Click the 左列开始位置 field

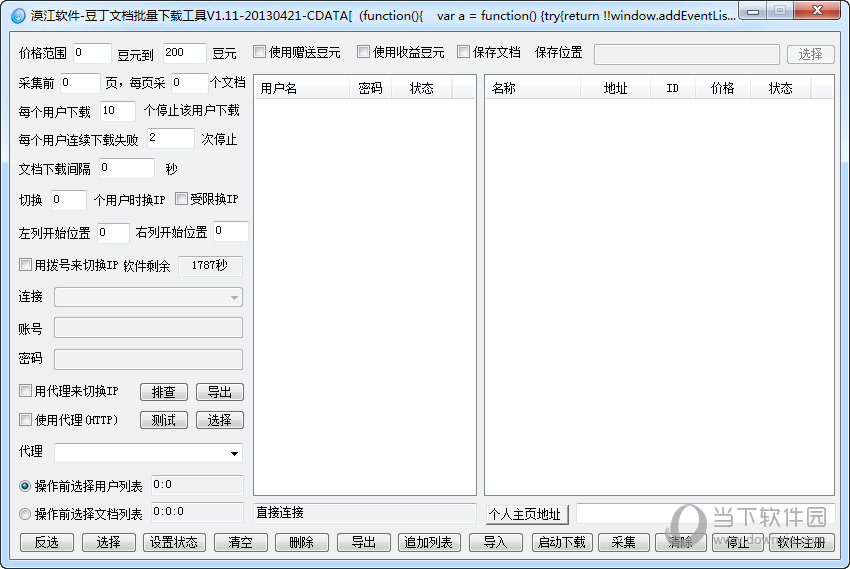tap(113, 233)
